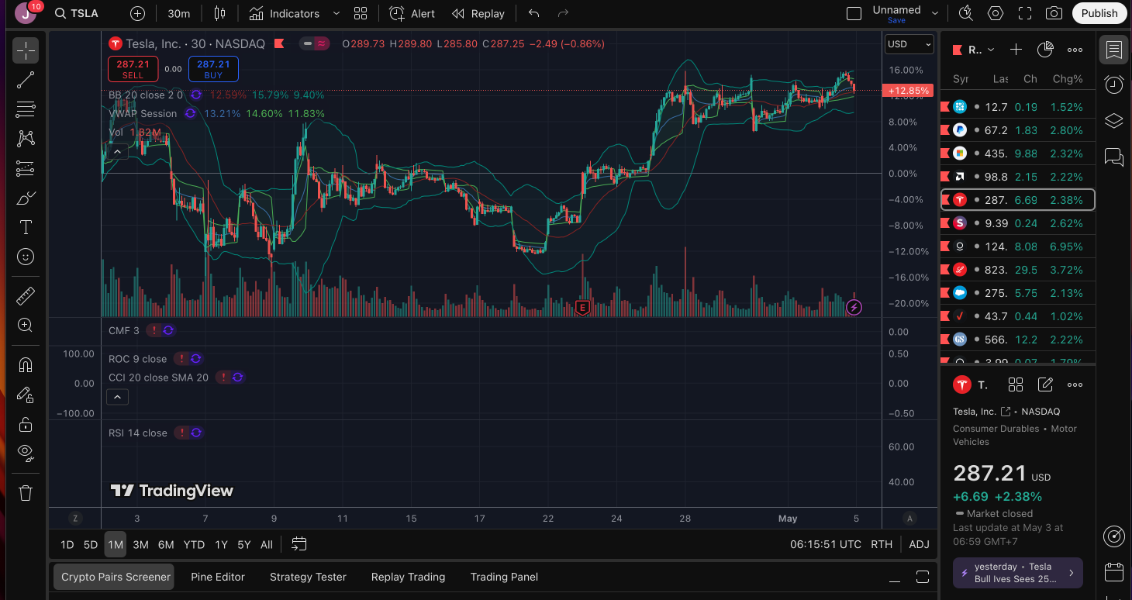
Task: Open the Fibonacci tools in the left toolbar
Action: click(x=25, y=110)
